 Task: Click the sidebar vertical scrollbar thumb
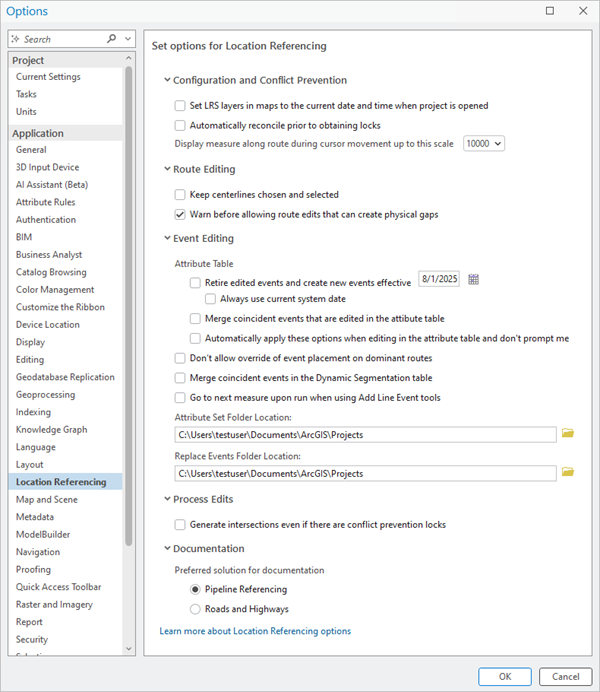coord(128,306)
